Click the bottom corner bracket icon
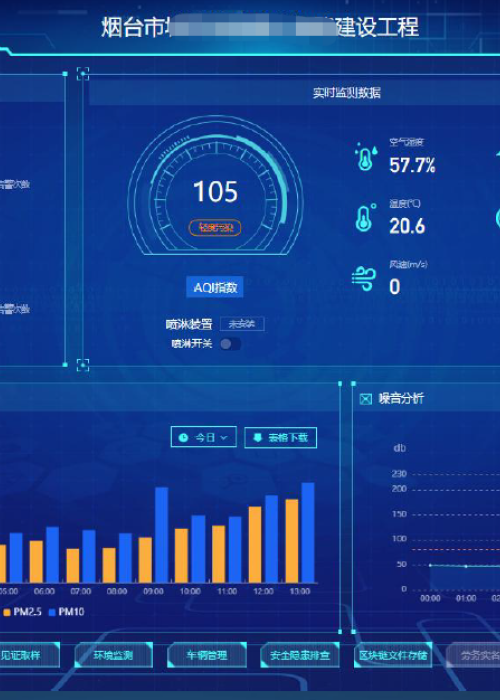 coord(83,365)
